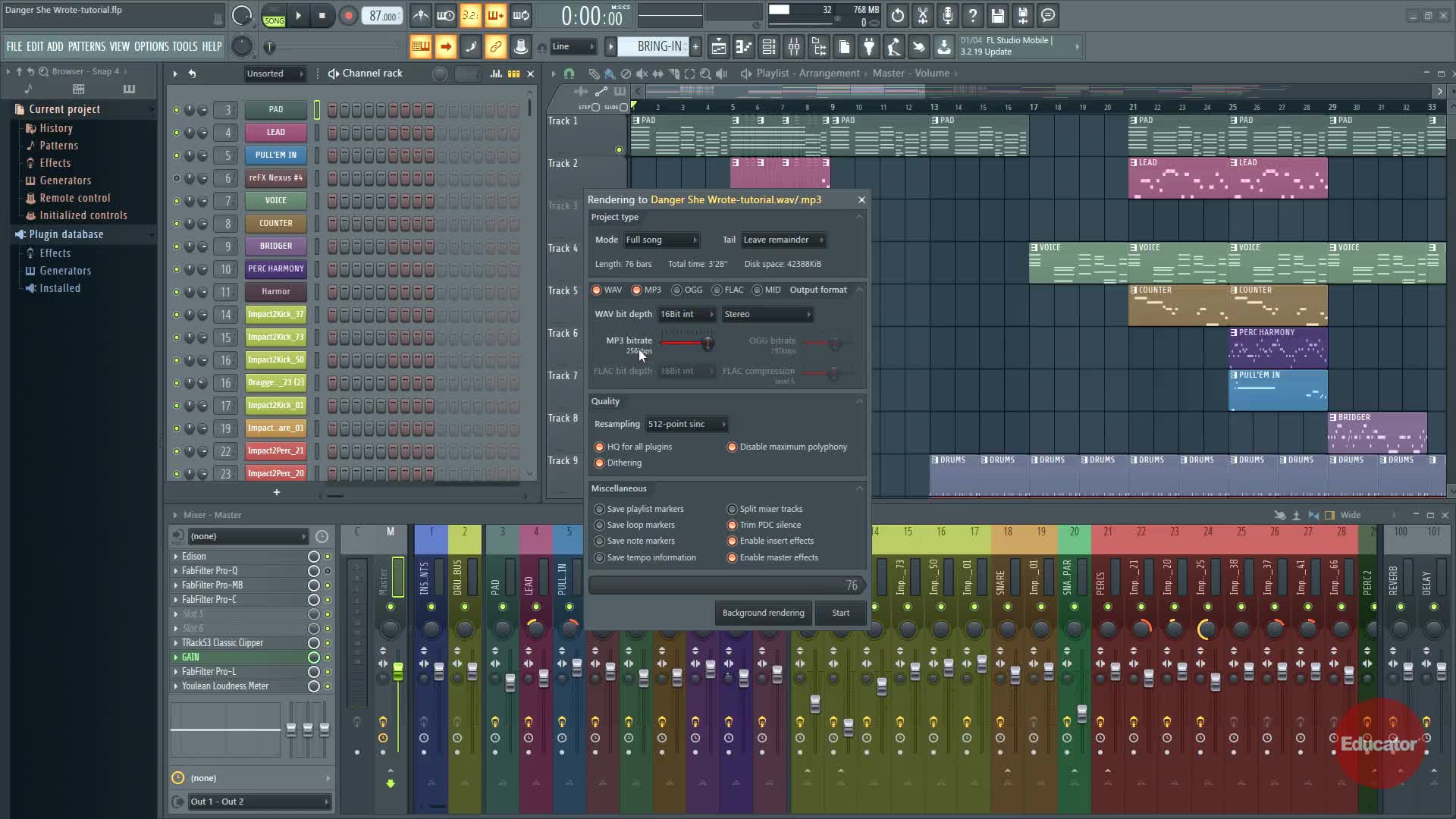Select MP3 output format option
Screen dimensions: 1456x819
point(637,290)
